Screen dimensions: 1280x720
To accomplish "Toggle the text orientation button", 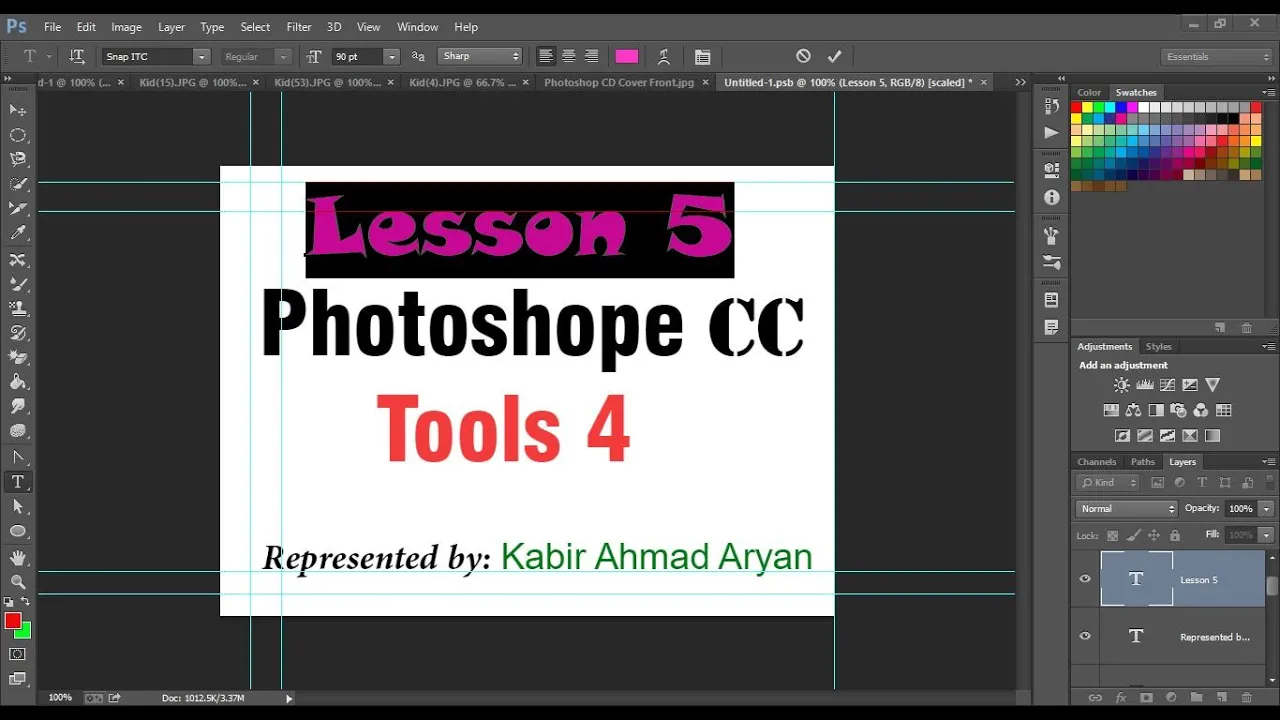I will 77,57.
